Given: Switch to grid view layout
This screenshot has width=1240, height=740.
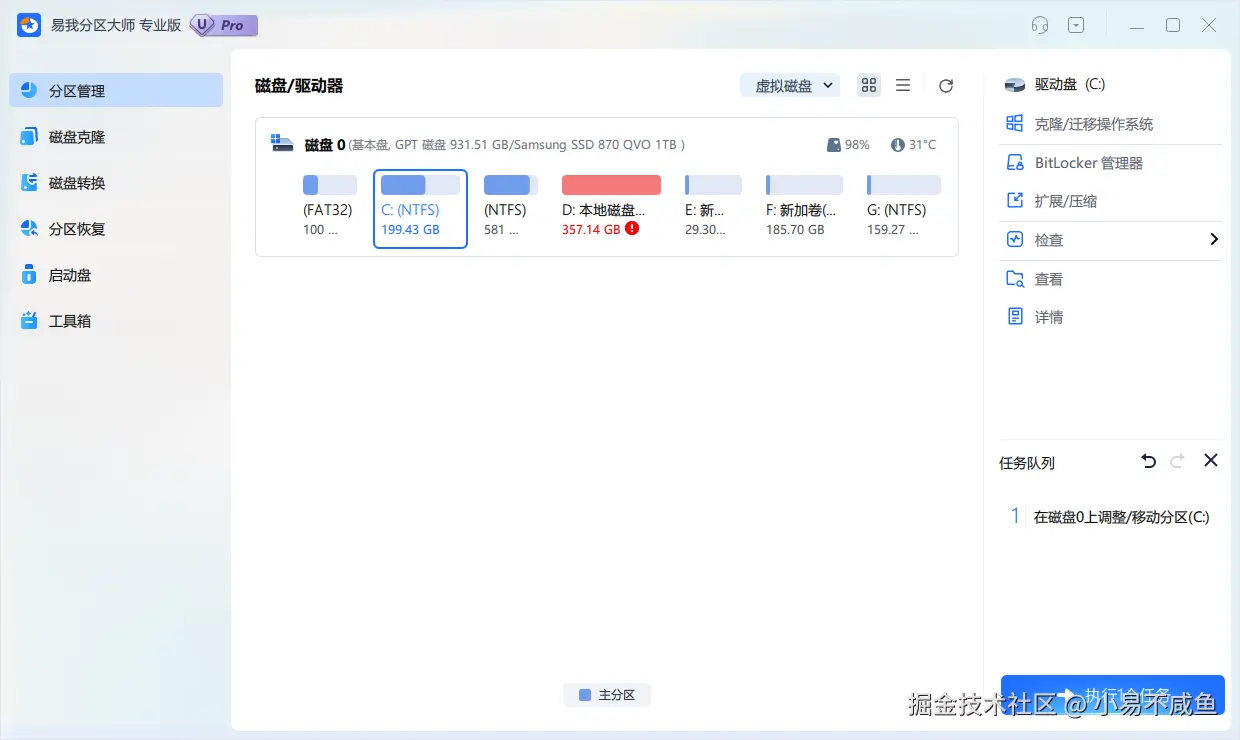Looking at the screenshot, I should (x=869, y=86).
